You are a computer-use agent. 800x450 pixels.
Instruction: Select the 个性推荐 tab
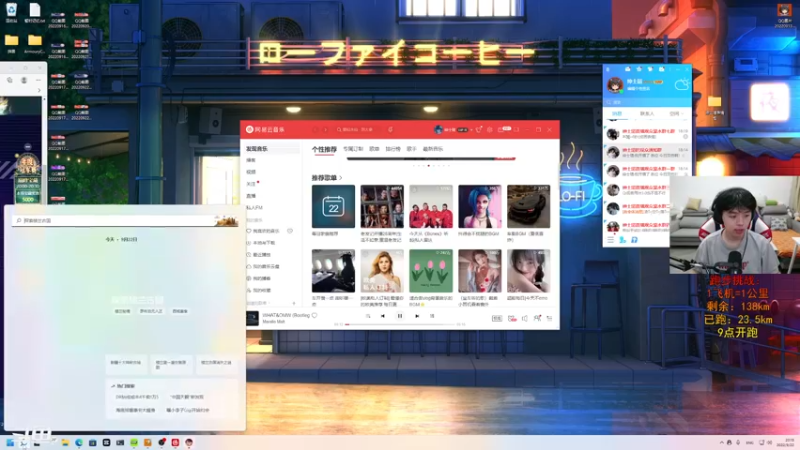pos(324,149)
